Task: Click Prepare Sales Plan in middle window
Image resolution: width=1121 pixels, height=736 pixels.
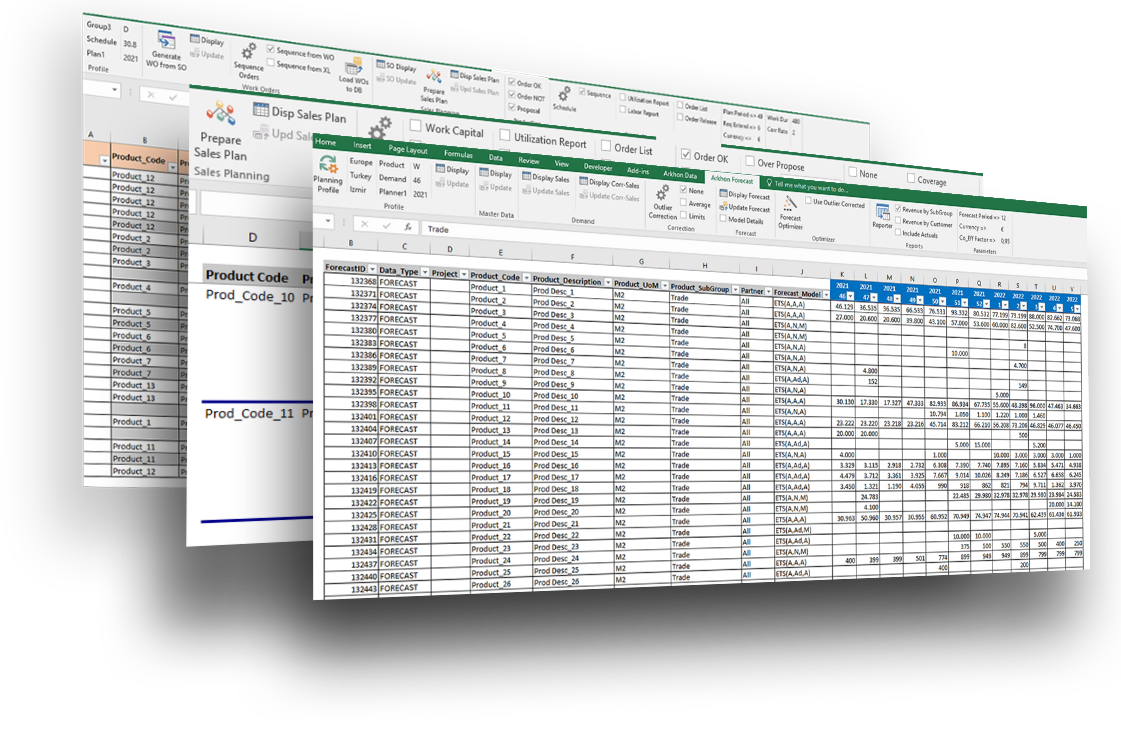Action: pos(221,132)
